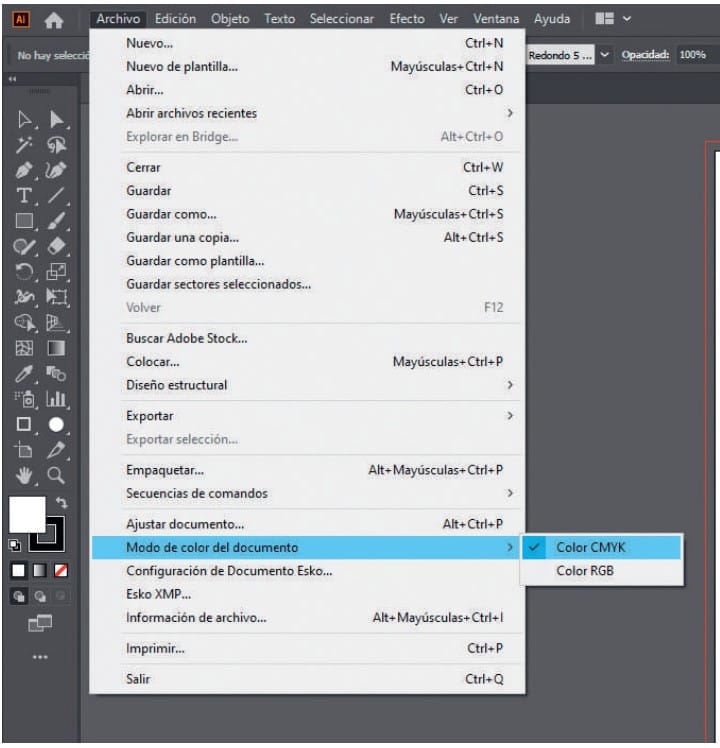Open the Redondo 5 brush dropdown
Viewport: 720px width, 748px height.
tap(604, 55)
